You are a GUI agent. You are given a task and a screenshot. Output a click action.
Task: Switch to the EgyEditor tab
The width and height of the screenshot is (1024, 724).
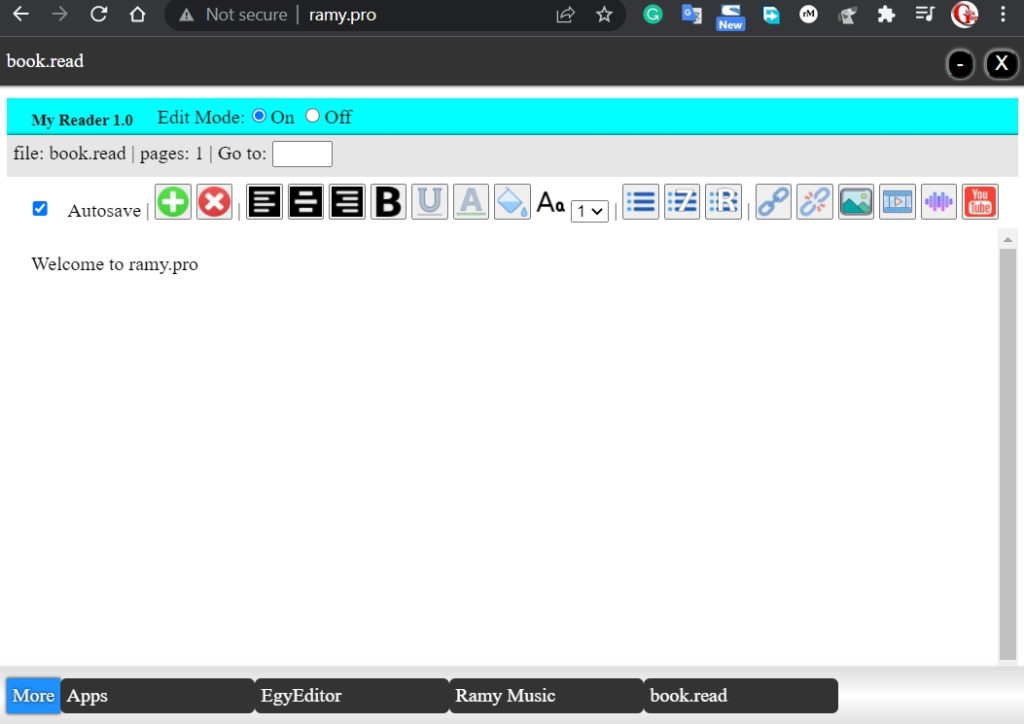tap(301, 695)
